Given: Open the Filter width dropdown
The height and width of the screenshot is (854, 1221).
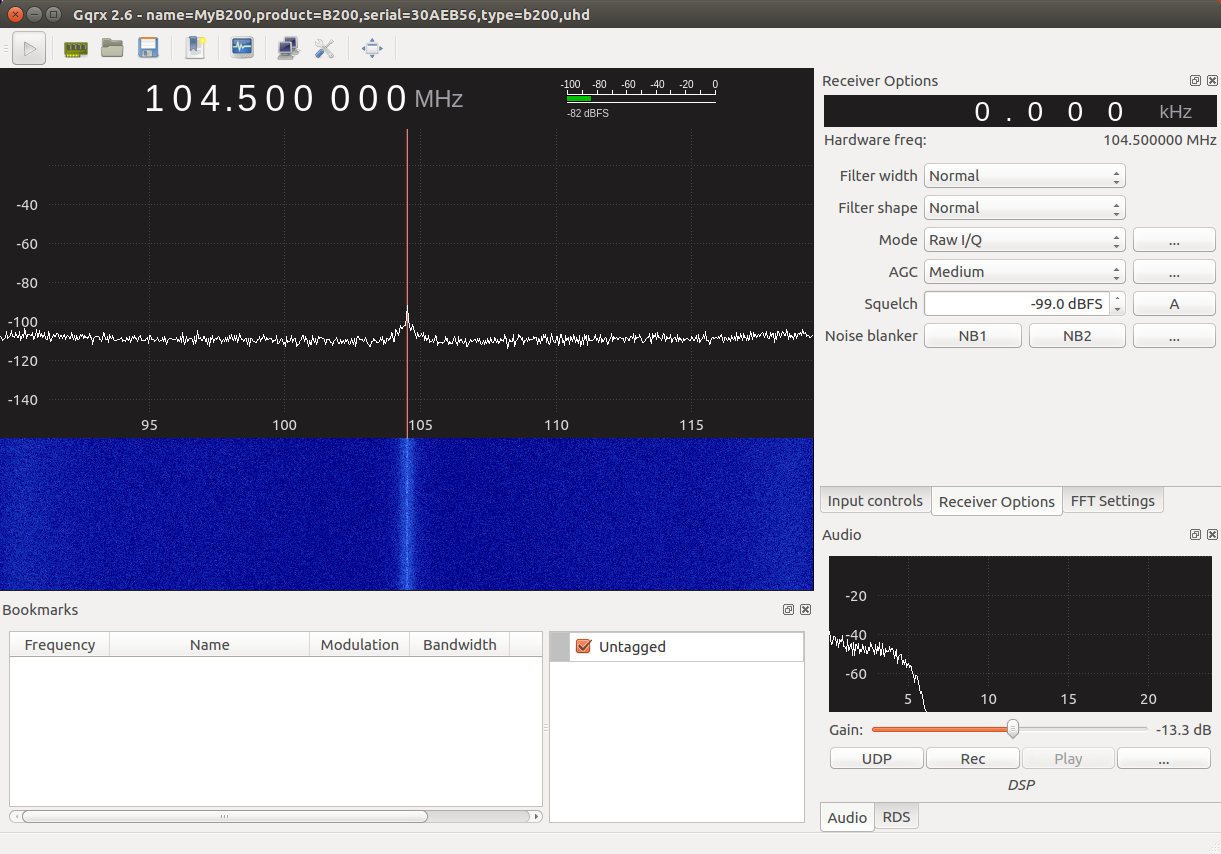Looking at the screenshot, I should click(x=1025, y=176).
